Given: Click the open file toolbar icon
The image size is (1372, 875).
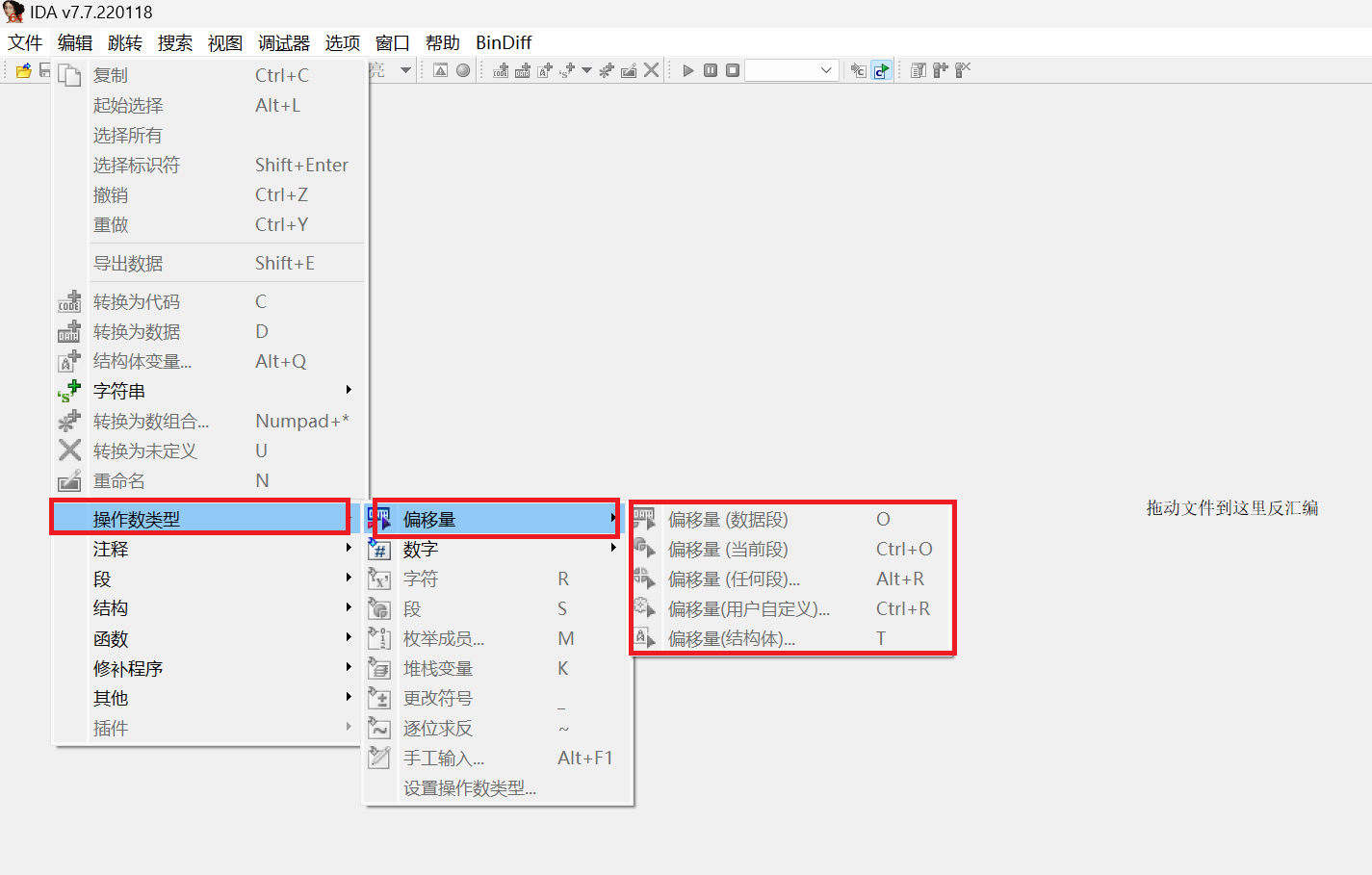Looking at the screenshot, I should coord(24,70).
